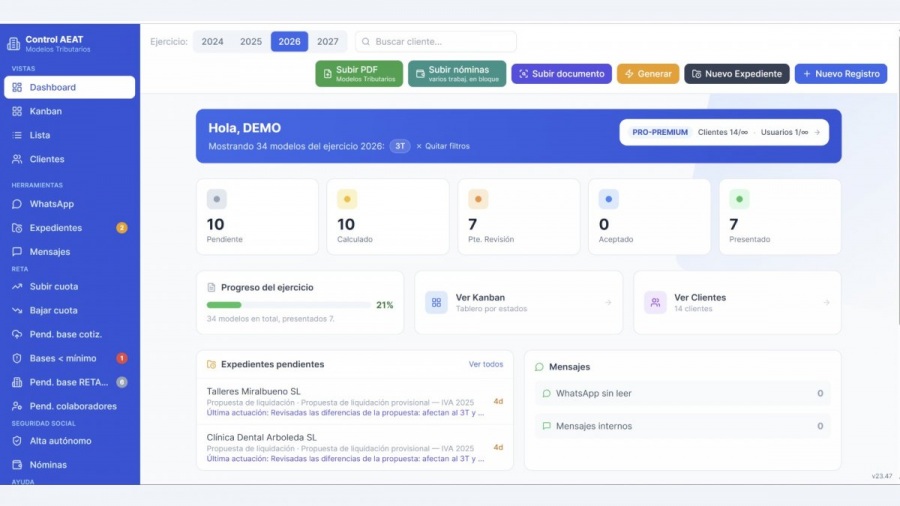
Task: Click the gray Pend. base RETA badge
Action: point(122,382)
